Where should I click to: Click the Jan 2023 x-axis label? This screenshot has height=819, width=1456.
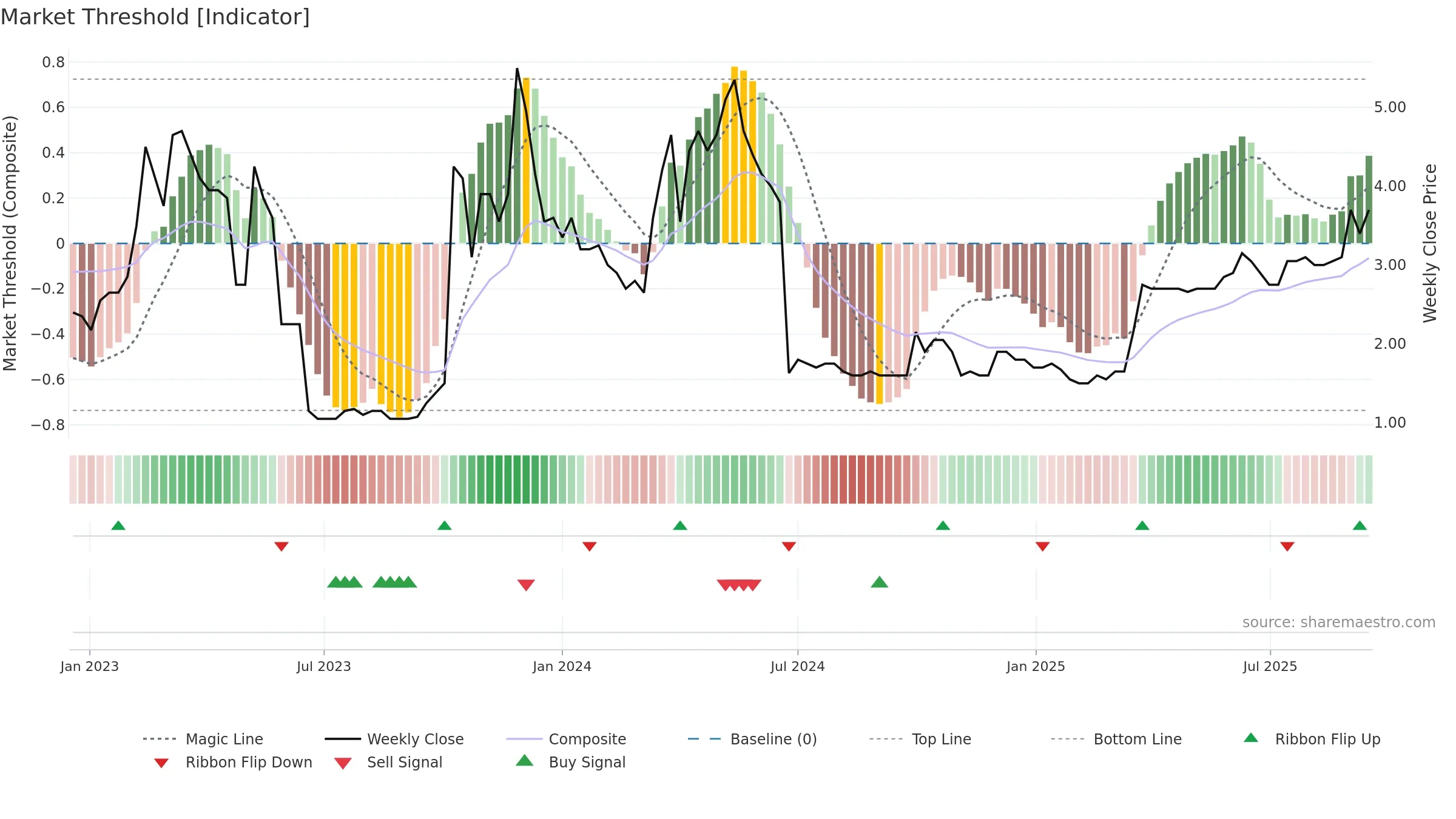(90, 666)
